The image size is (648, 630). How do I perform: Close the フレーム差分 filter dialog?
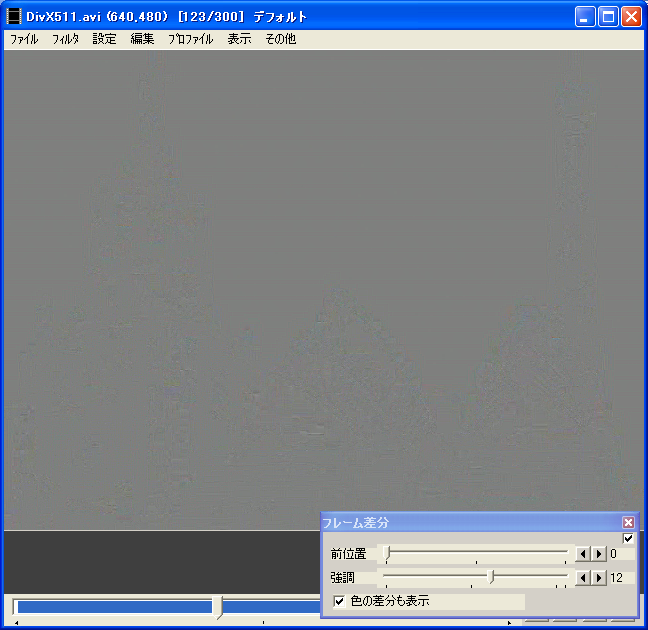coord(628,522)
